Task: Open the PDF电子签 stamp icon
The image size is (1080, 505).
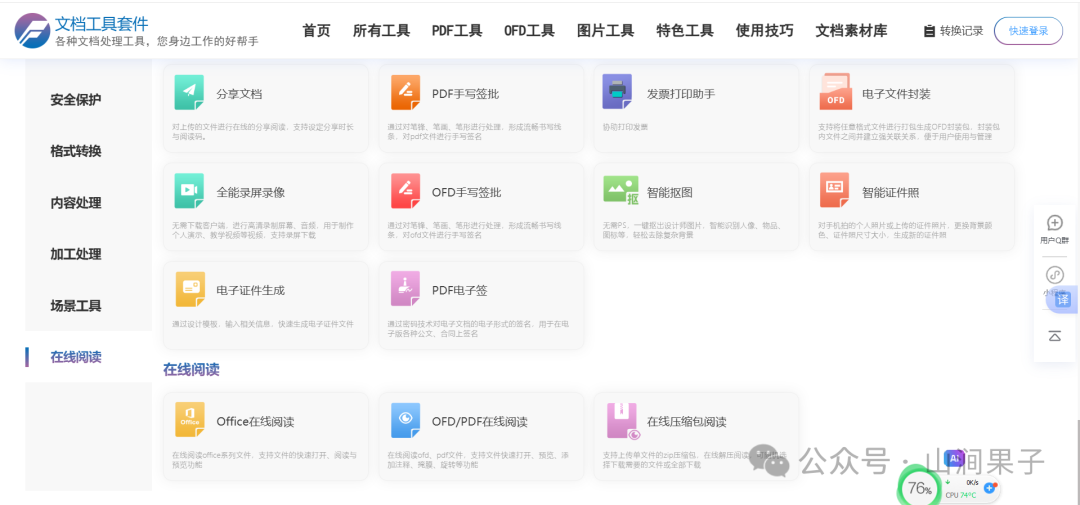Action: (x=406, y=289)
